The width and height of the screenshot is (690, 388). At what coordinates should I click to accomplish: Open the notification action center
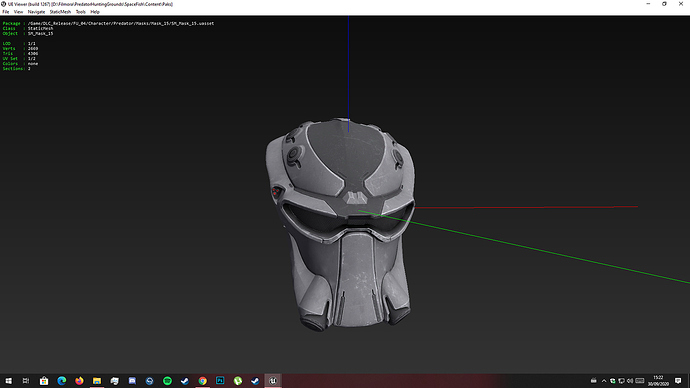tap(678, 381)
